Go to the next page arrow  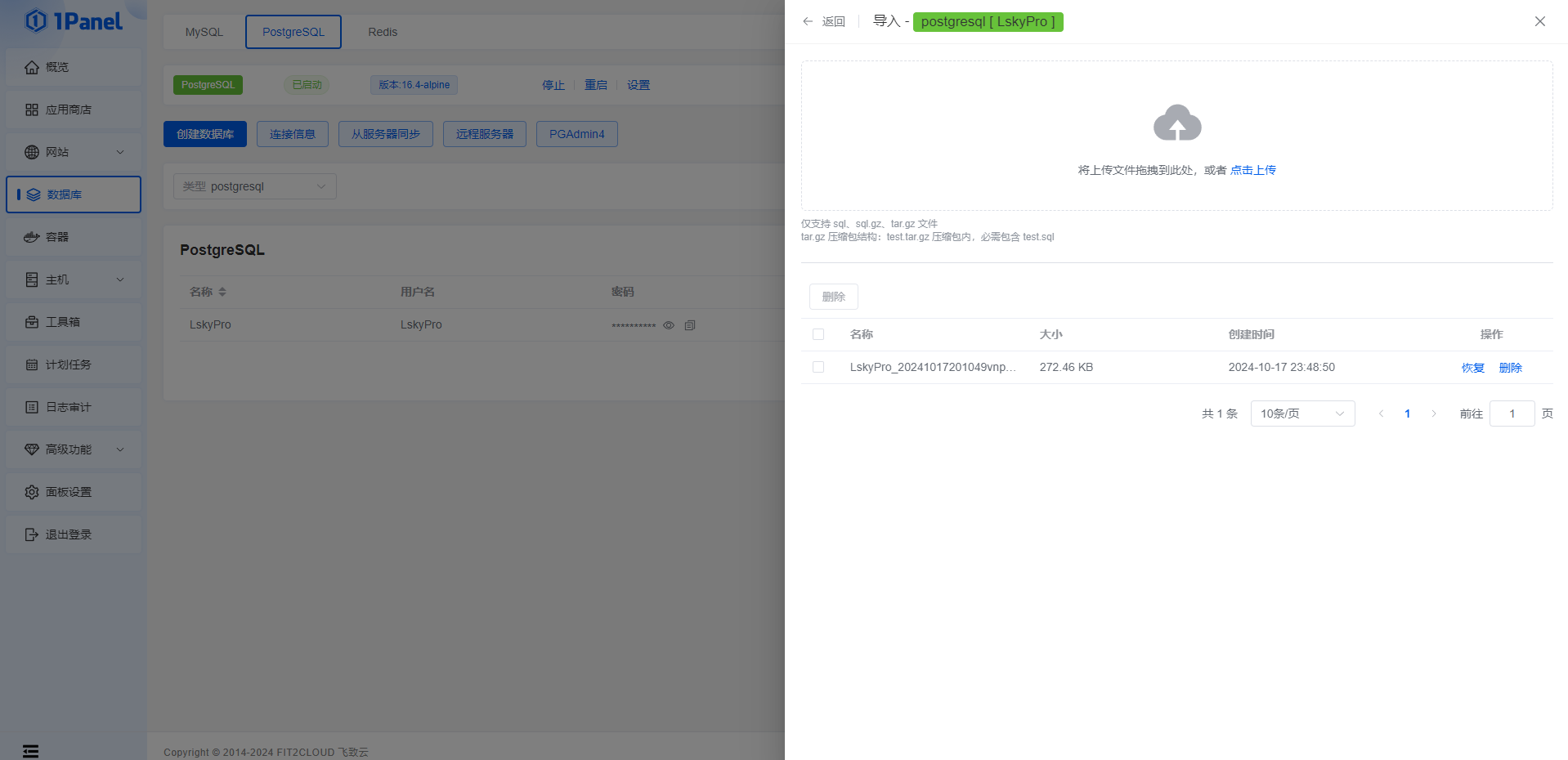pyautogui.click(x=1434, y=414)
